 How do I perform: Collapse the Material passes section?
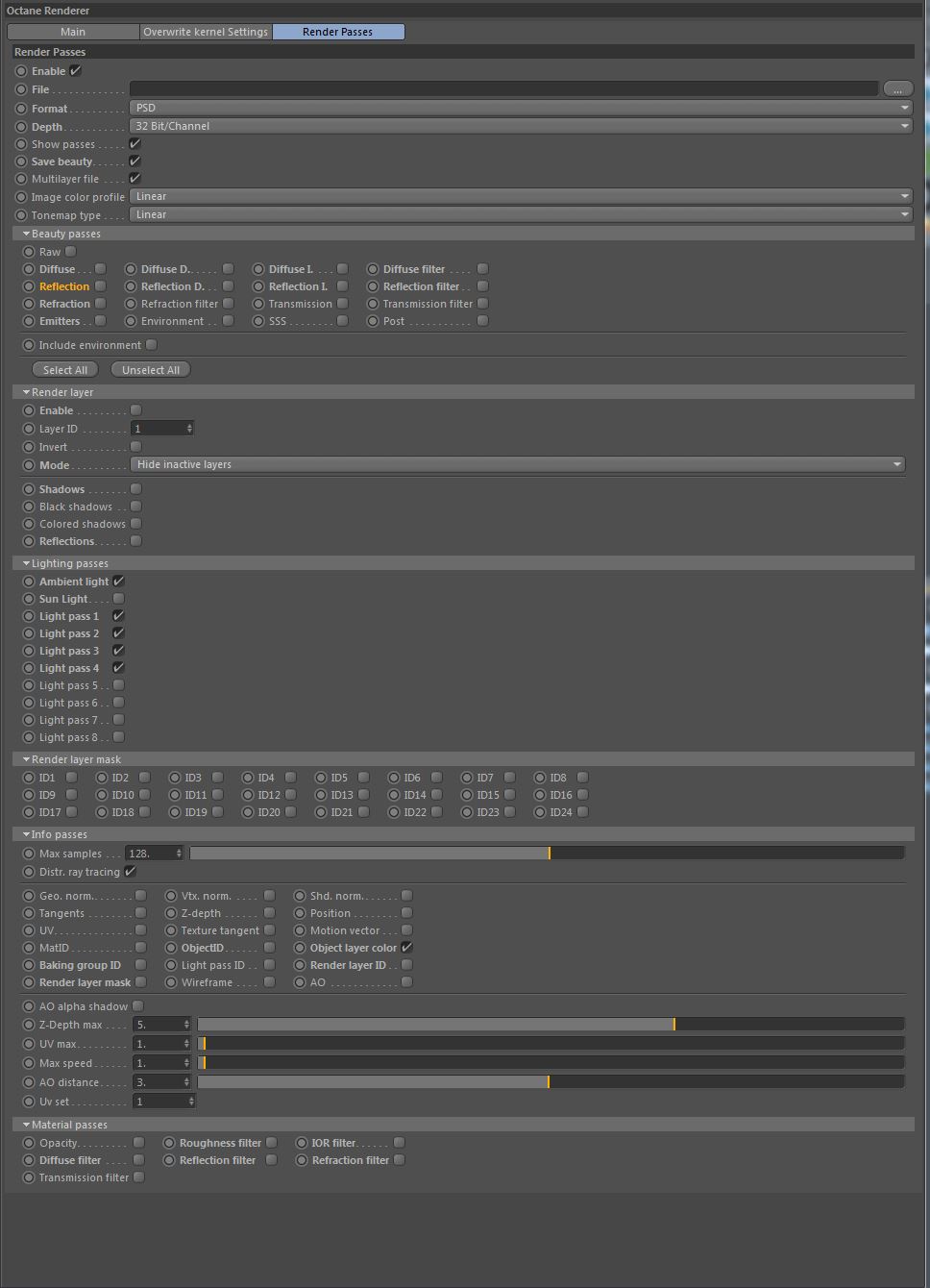26,1125
